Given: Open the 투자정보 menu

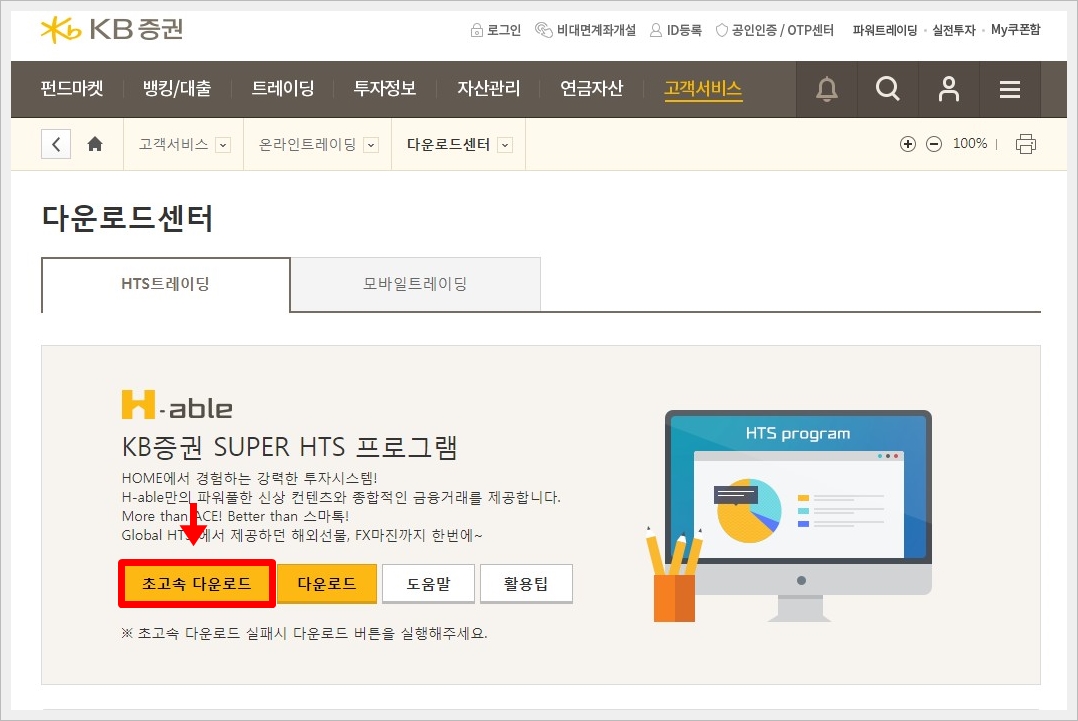Looking at the screenshot, I should (x=384, y=89).
